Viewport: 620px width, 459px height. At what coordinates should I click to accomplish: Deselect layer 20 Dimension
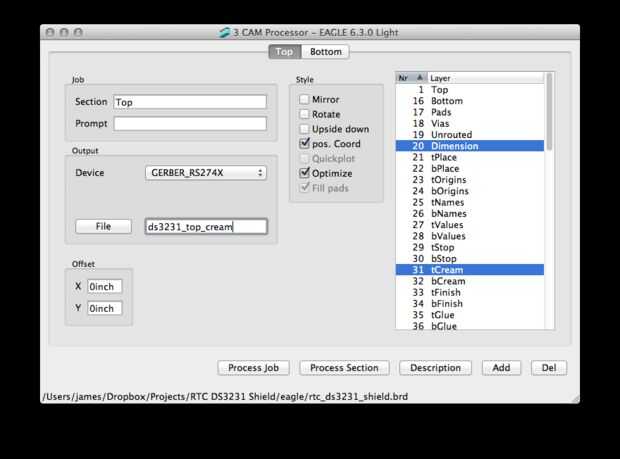pos(470,146)
